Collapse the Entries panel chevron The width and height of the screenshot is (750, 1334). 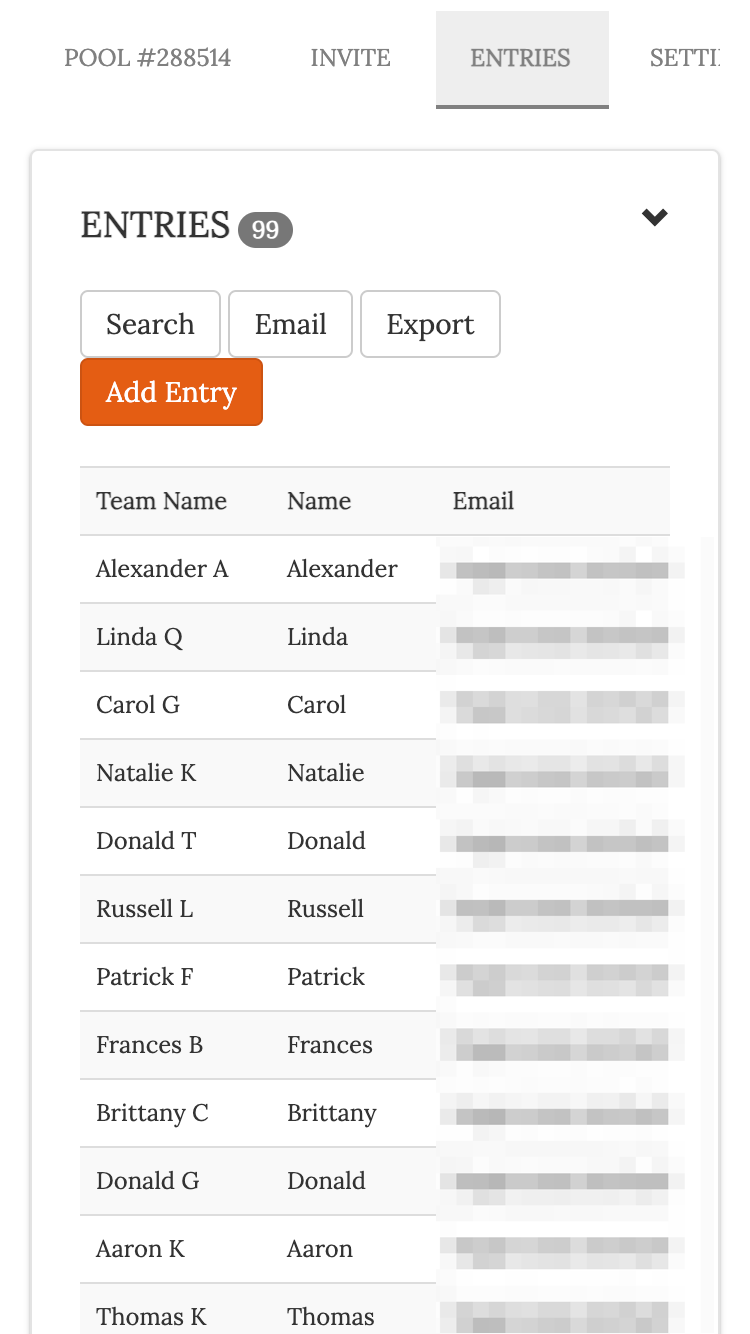[x=654, y=217]
